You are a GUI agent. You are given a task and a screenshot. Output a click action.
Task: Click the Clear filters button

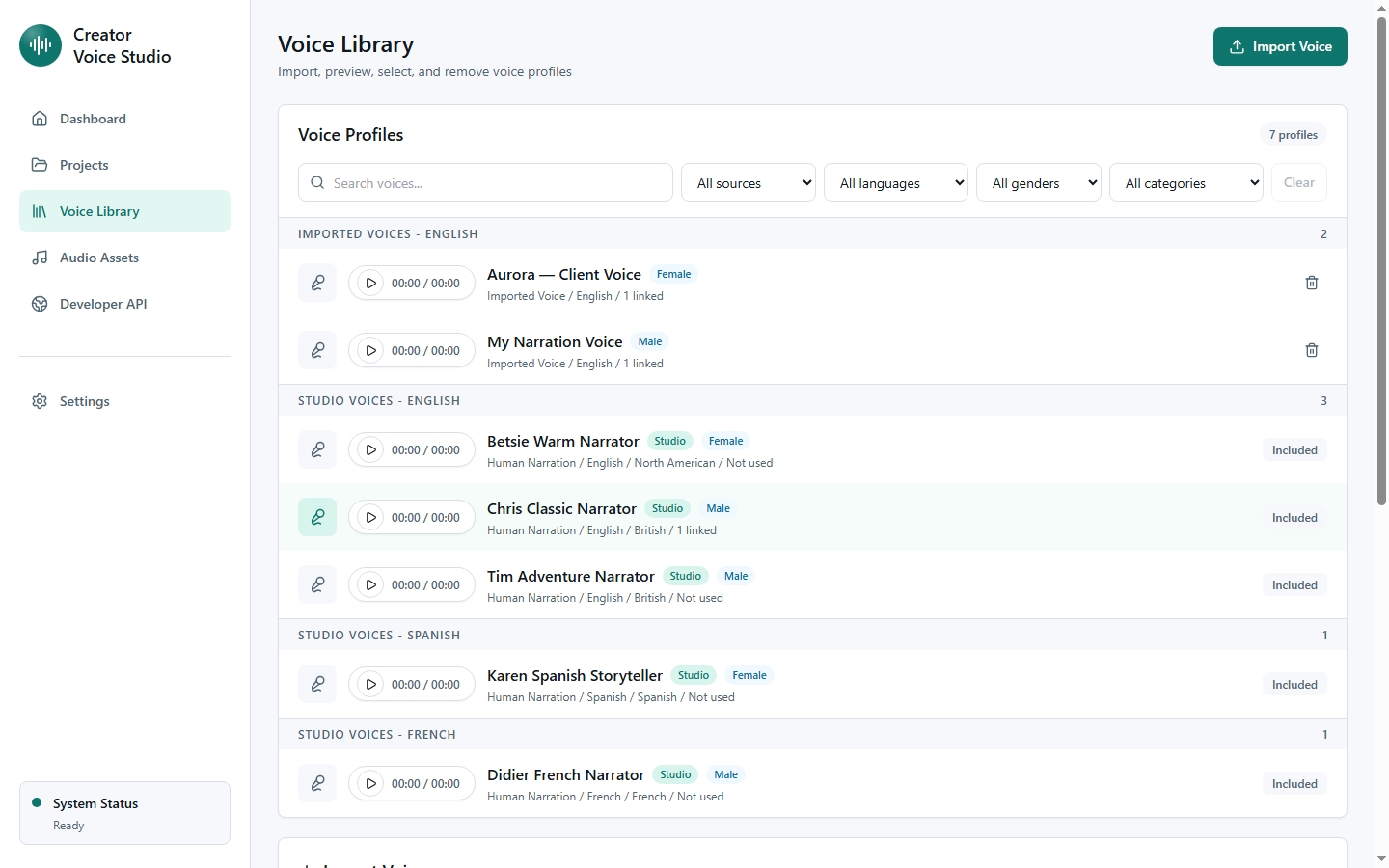tap(1299, 182)
